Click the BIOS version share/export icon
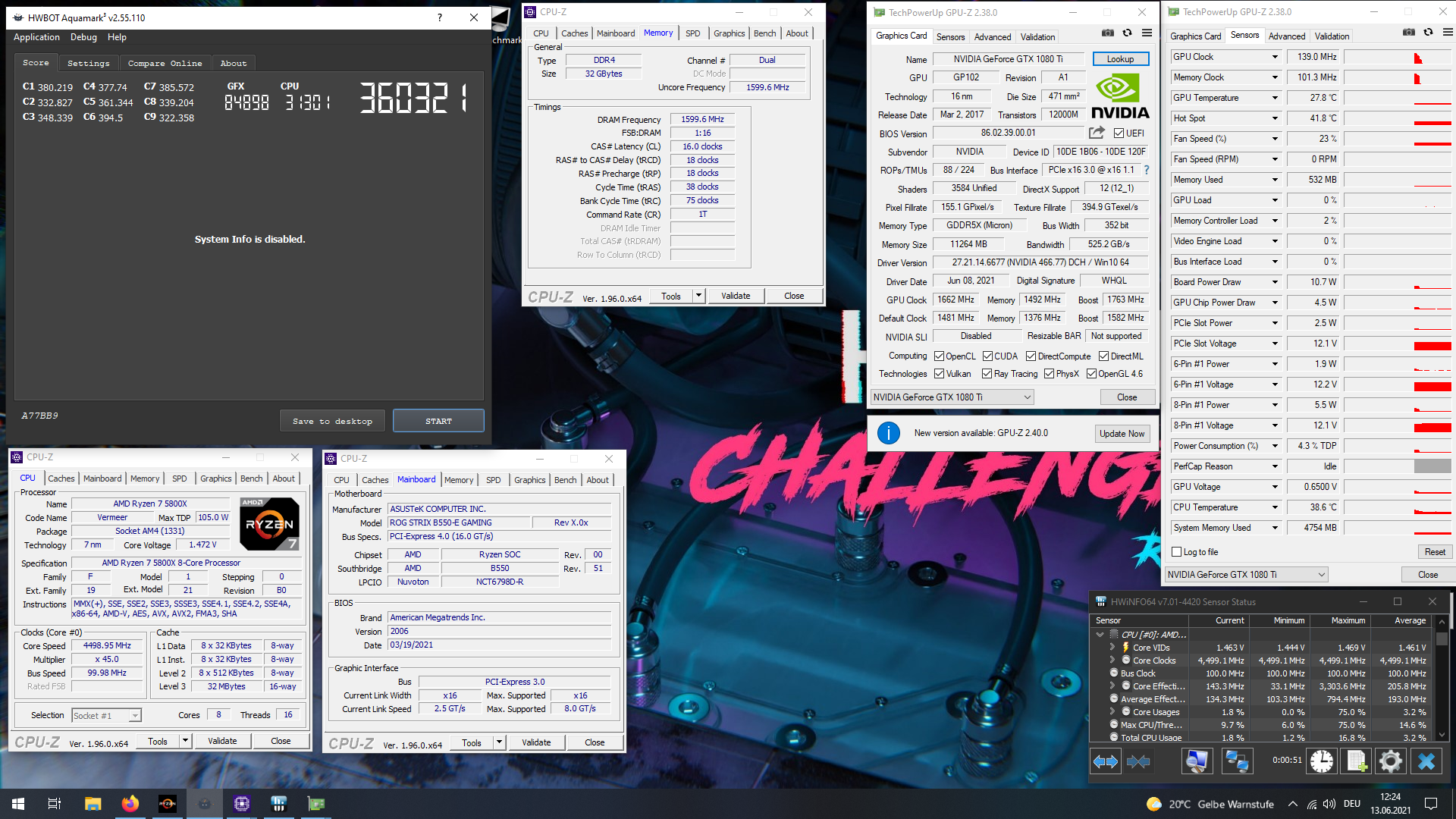The height and width of the screenshot is (819, 1456). pos(1097,133)
